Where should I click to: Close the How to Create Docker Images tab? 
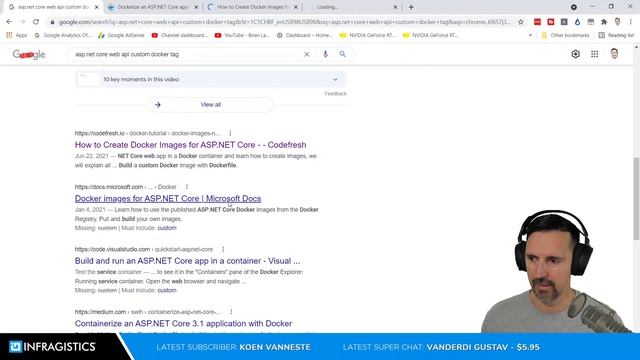point(296,7)
